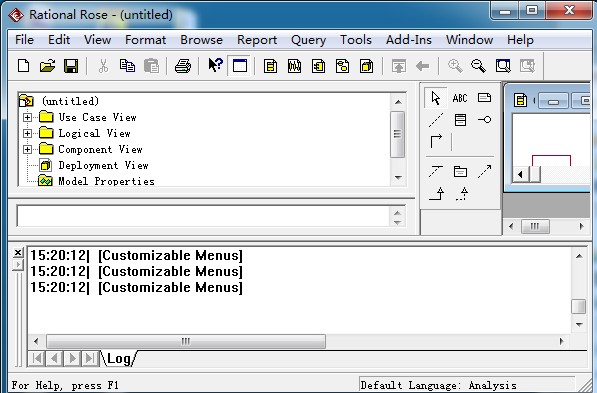Image resolution: width=597 pixels, height=393 pixels.
Task: Cut selection with the scissors icon
Action: coord(103,66)
